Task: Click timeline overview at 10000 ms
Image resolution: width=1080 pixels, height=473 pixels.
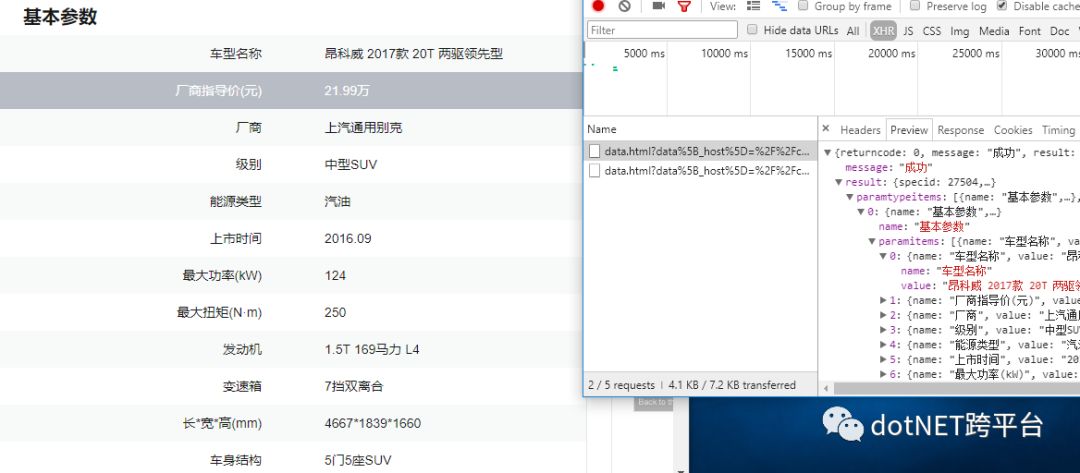Action: [x=724, y=53]
